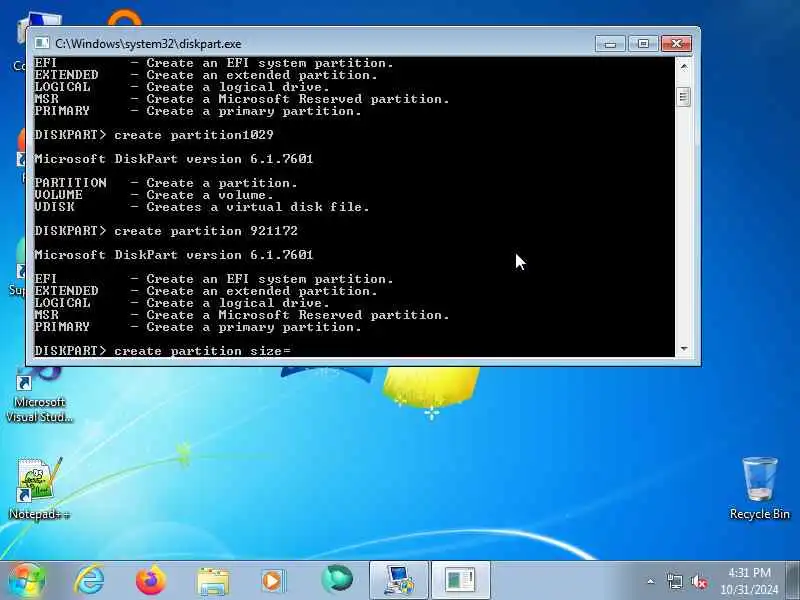
Task: Maximize the diskpart window
Action: [643, 44]
